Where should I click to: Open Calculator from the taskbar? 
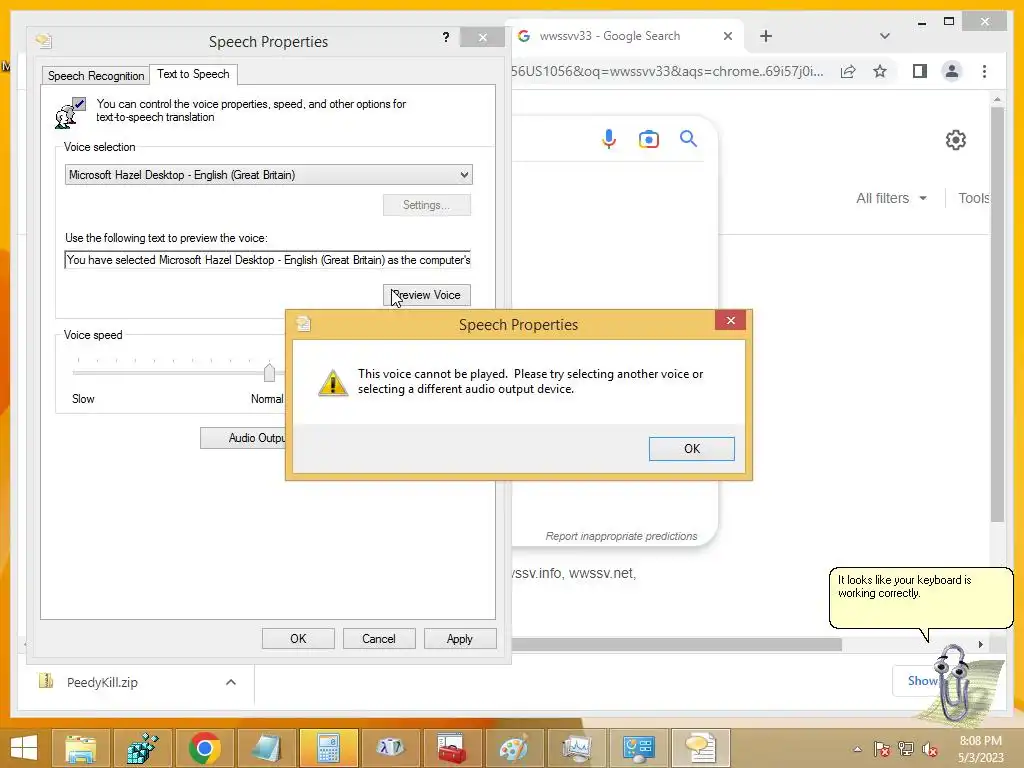click(328, 748)
